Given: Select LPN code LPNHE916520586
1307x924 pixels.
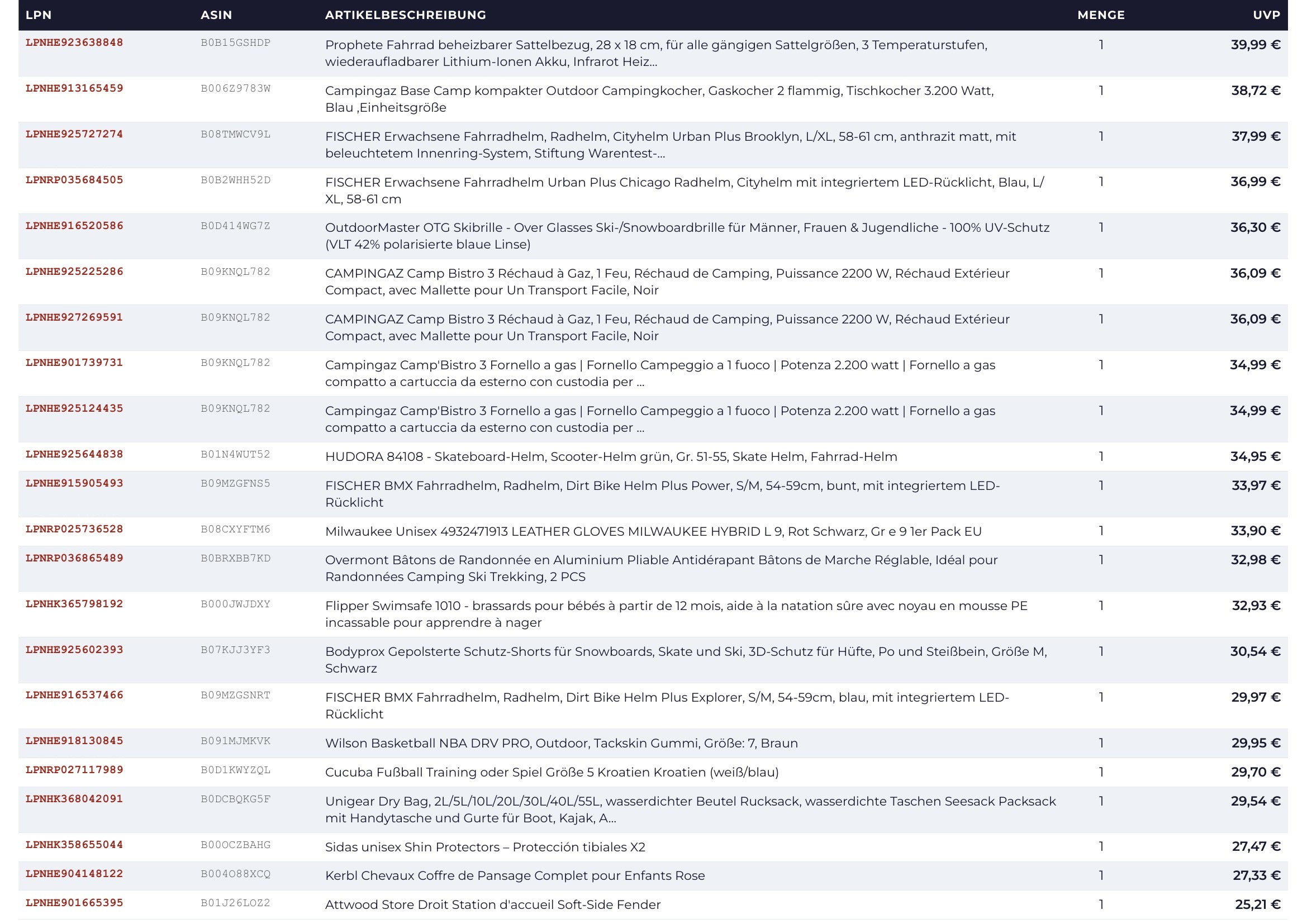Looking at the screenshot, I should point(74,226).
